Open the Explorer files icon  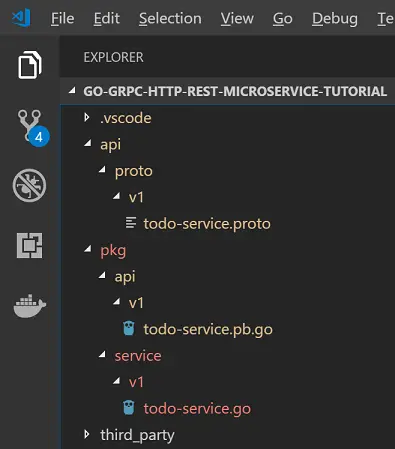[30, 65]
